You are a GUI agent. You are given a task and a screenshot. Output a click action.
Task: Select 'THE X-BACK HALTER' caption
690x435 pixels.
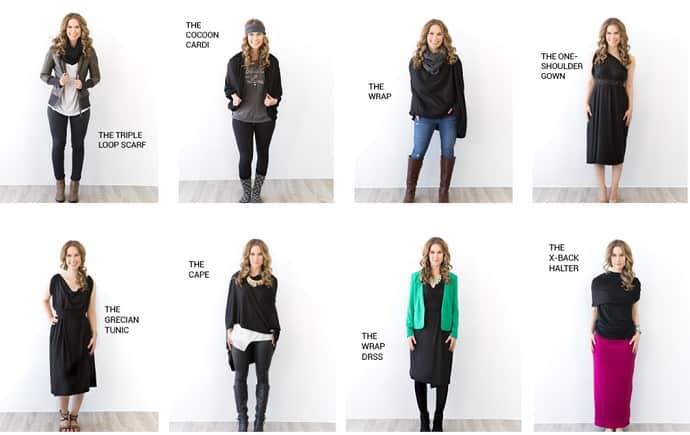click(564, 258)
